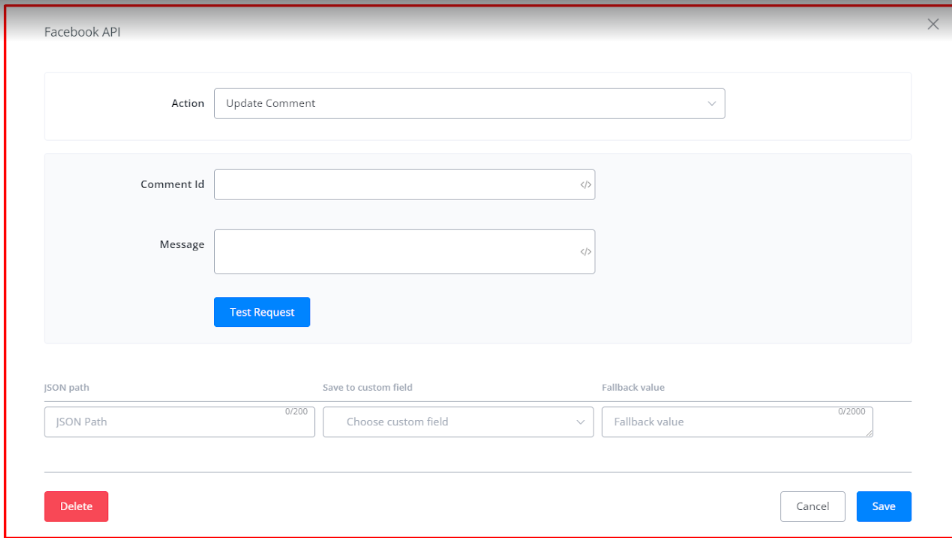Click the Facebook API dialog title
Screen dimensions: 952x538
82,33
